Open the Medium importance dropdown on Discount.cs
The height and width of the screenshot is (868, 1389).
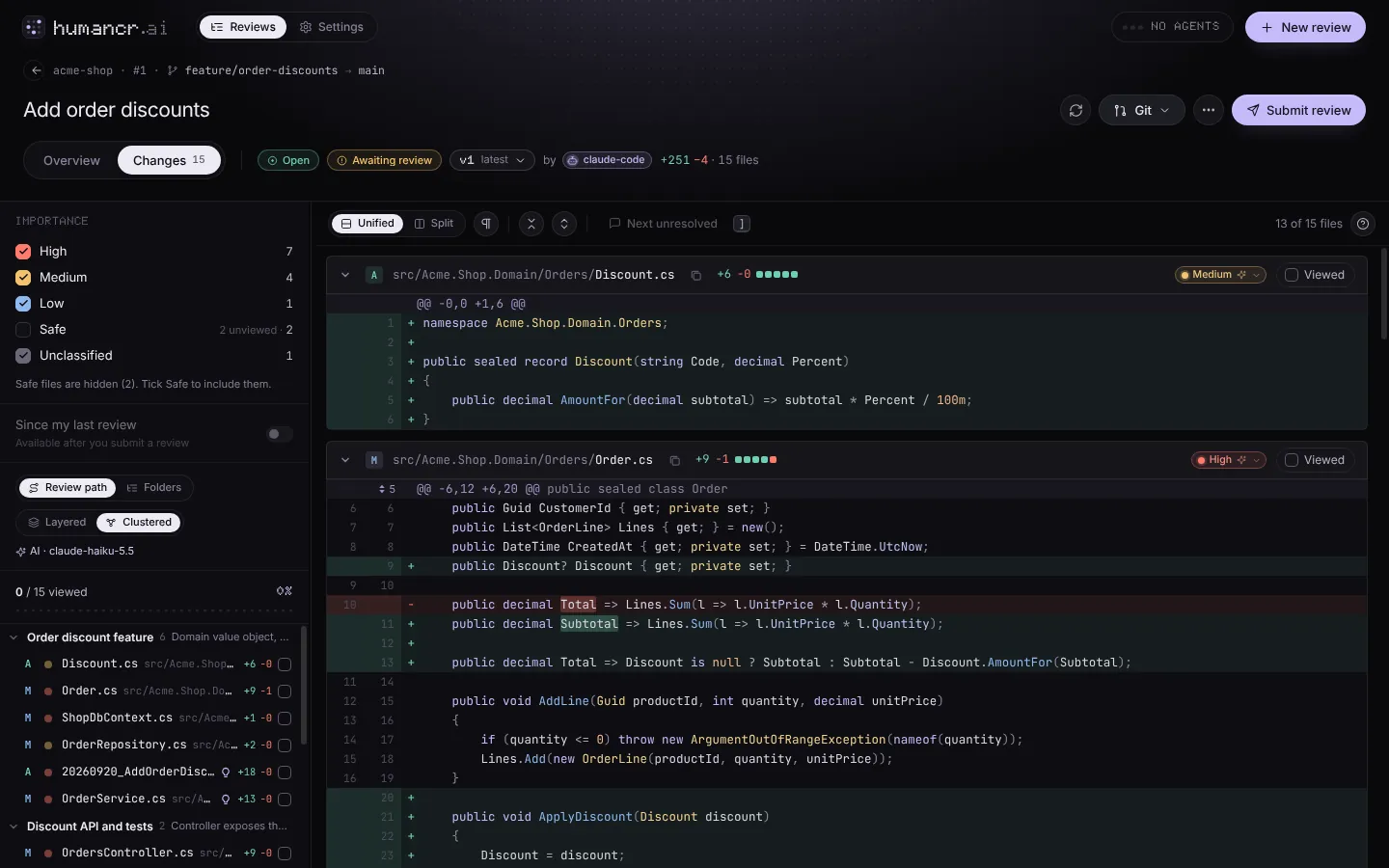pos(1220,275)
